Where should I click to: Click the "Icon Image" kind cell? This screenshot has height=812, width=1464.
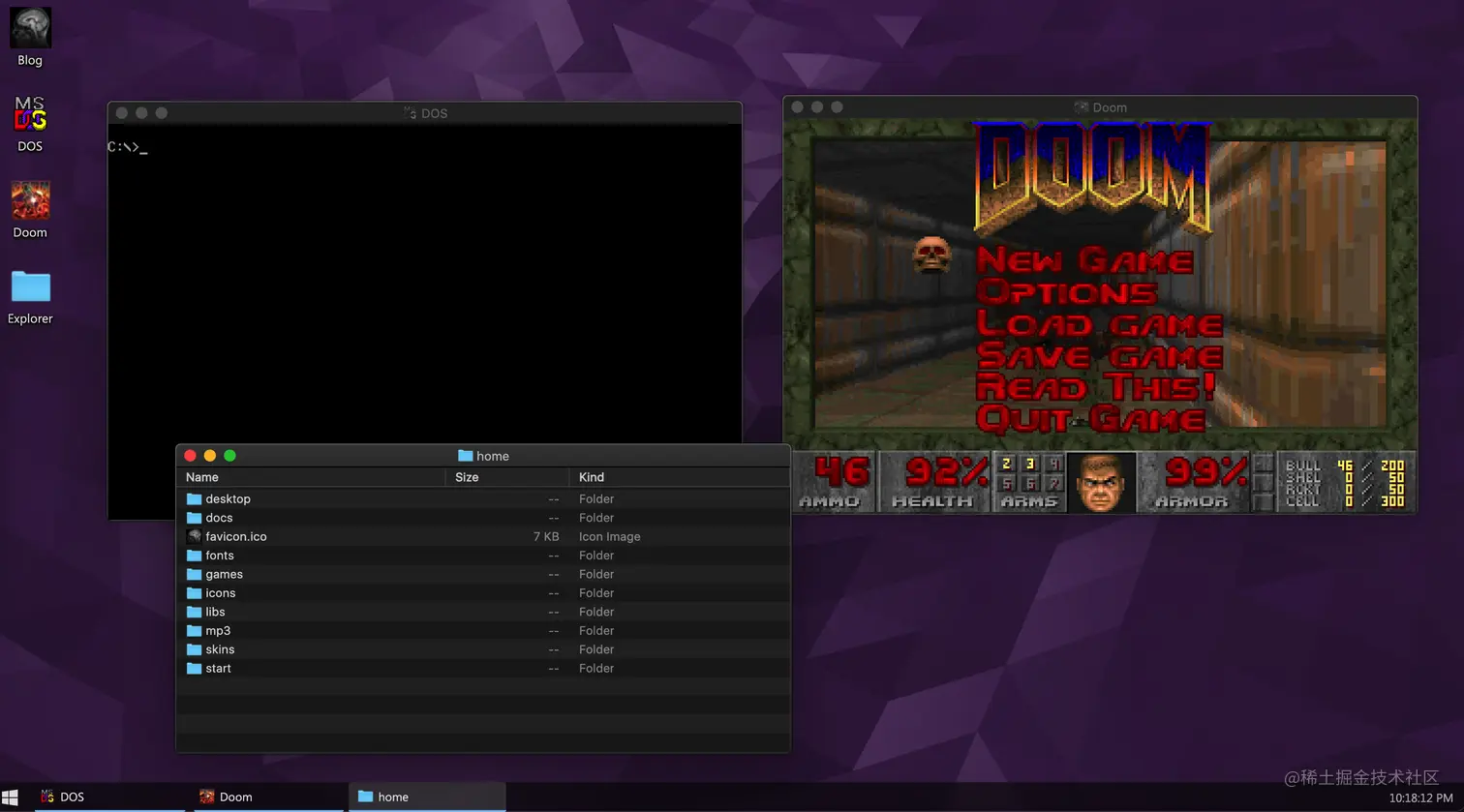(610, 536)
